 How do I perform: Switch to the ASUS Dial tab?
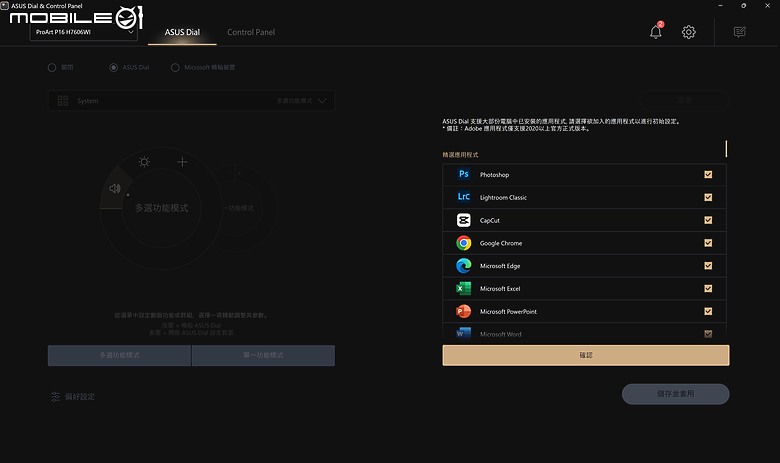tap(182, 32)
